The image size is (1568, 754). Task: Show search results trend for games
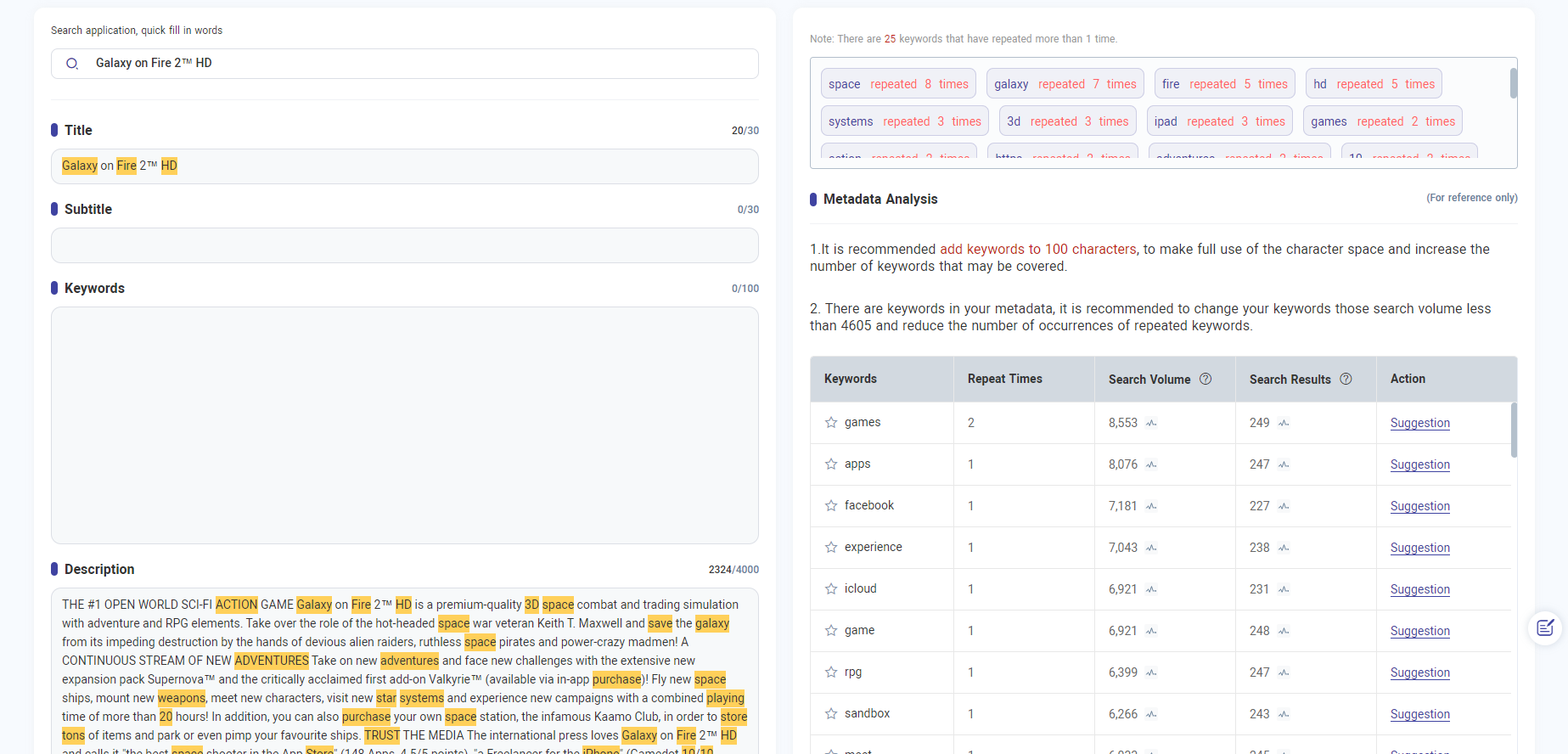click(1284, 423)
